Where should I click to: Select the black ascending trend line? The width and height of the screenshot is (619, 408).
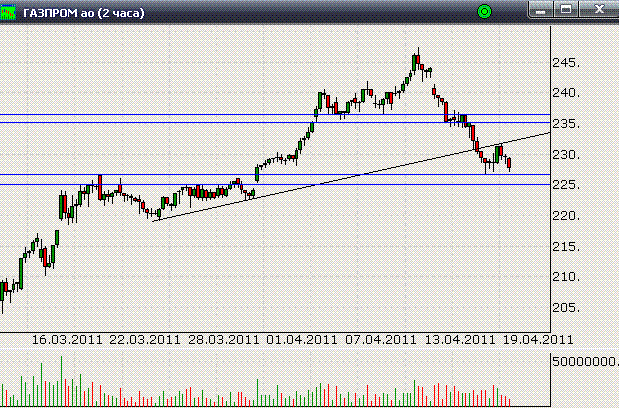click(x=351, y=177)
